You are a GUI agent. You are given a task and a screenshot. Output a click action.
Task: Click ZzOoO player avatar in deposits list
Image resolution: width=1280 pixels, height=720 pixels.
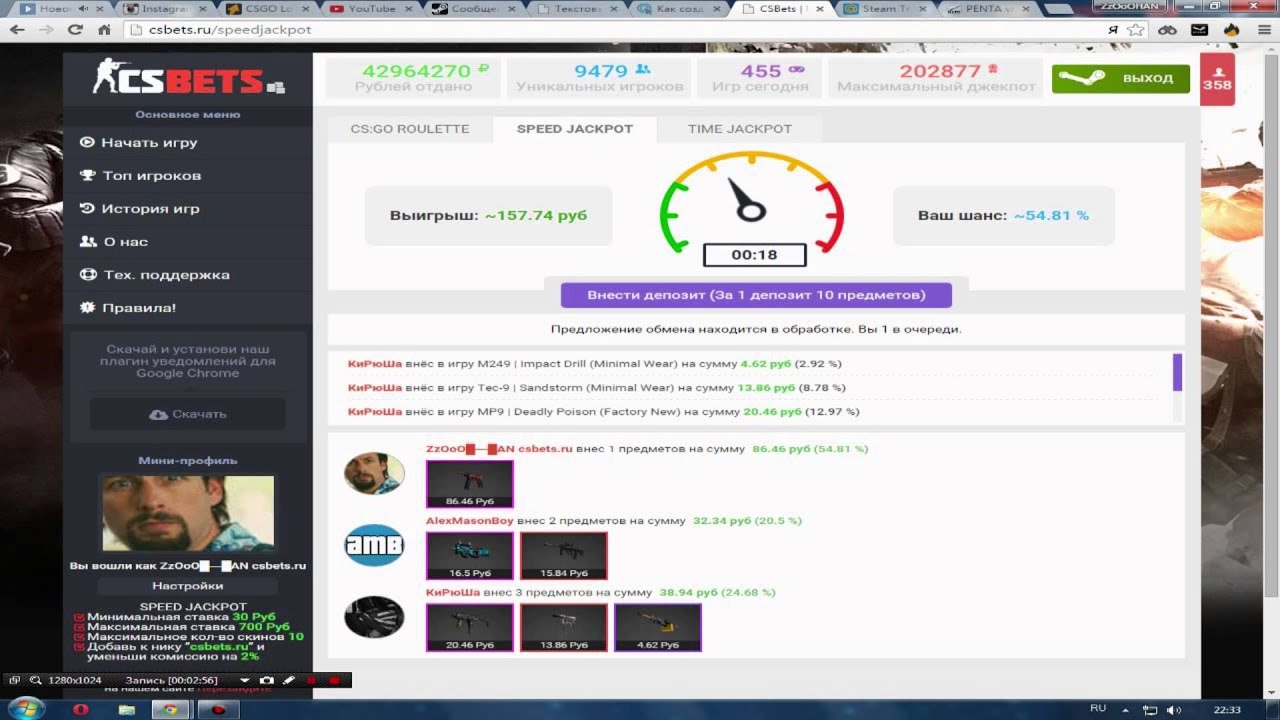click(374, 473)
